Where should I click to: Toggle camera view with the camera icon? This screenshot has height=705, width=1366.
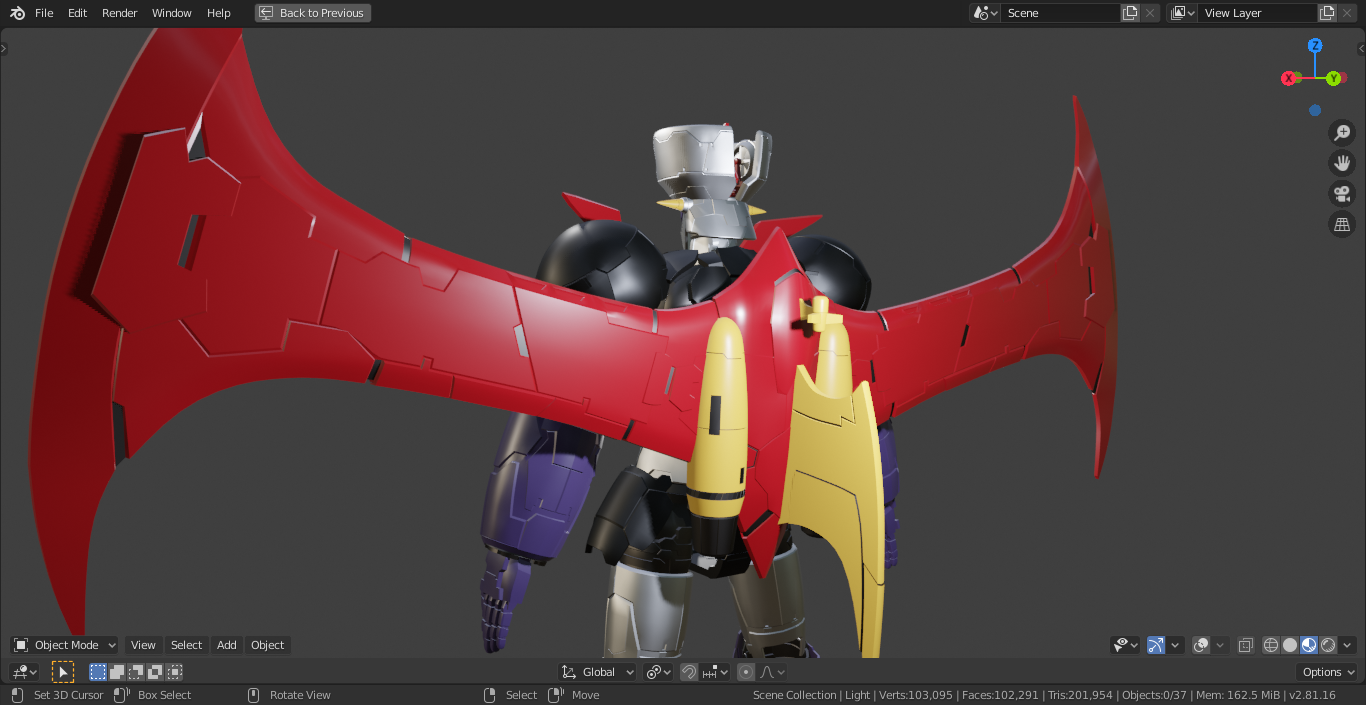click(x=1342, y=194)
